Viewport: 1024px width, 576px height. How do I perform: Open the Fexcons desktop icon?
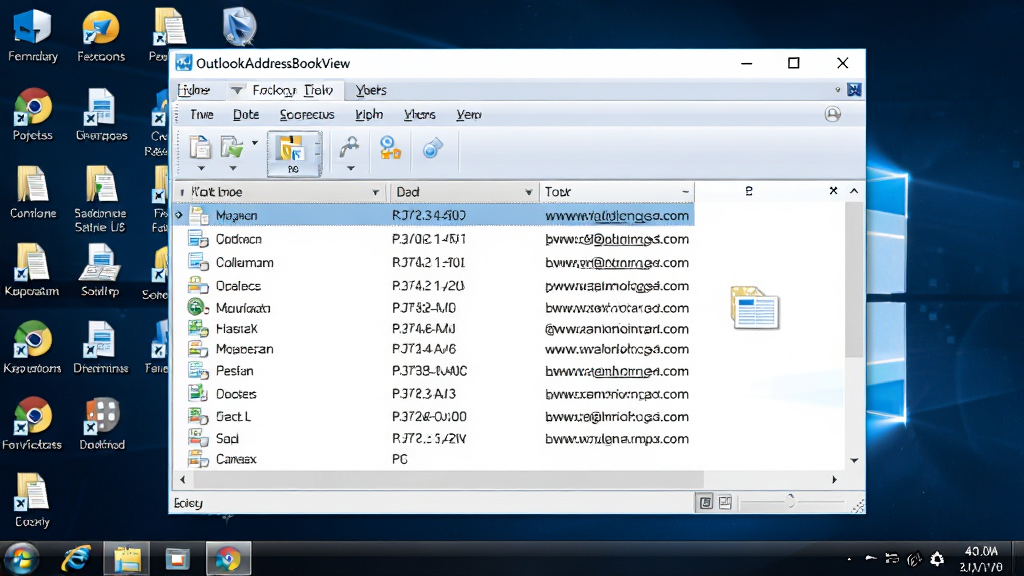pos(101,36)
